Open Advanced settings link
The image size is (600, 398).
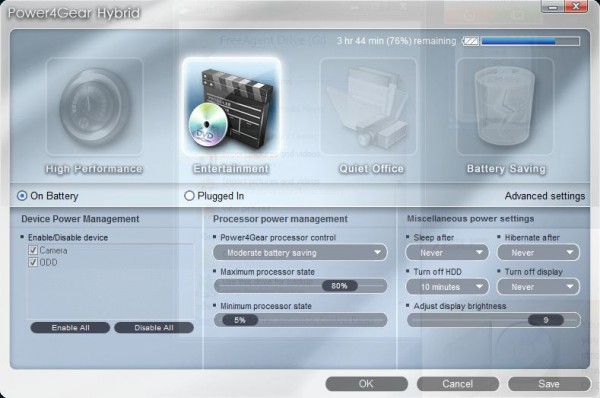(545, 196)
